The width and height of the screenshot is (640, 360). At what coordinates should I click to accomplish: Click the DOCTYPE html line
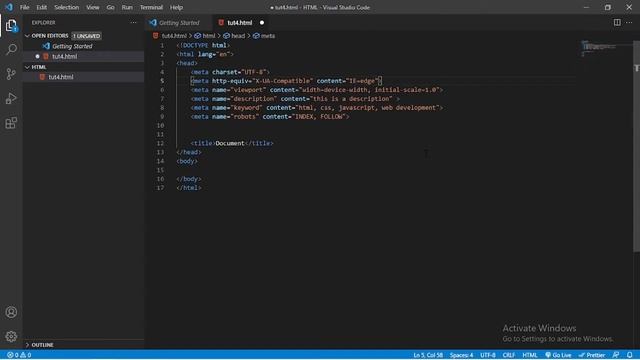(203, 45)
